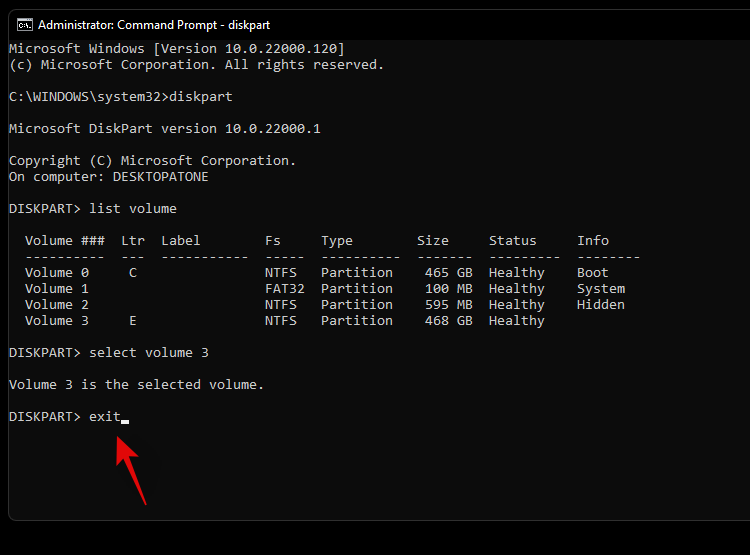The image size is (750, 555).
Task: Click the FAT32 file system entry
Action: pyautogui.click(x=284, y=289)
